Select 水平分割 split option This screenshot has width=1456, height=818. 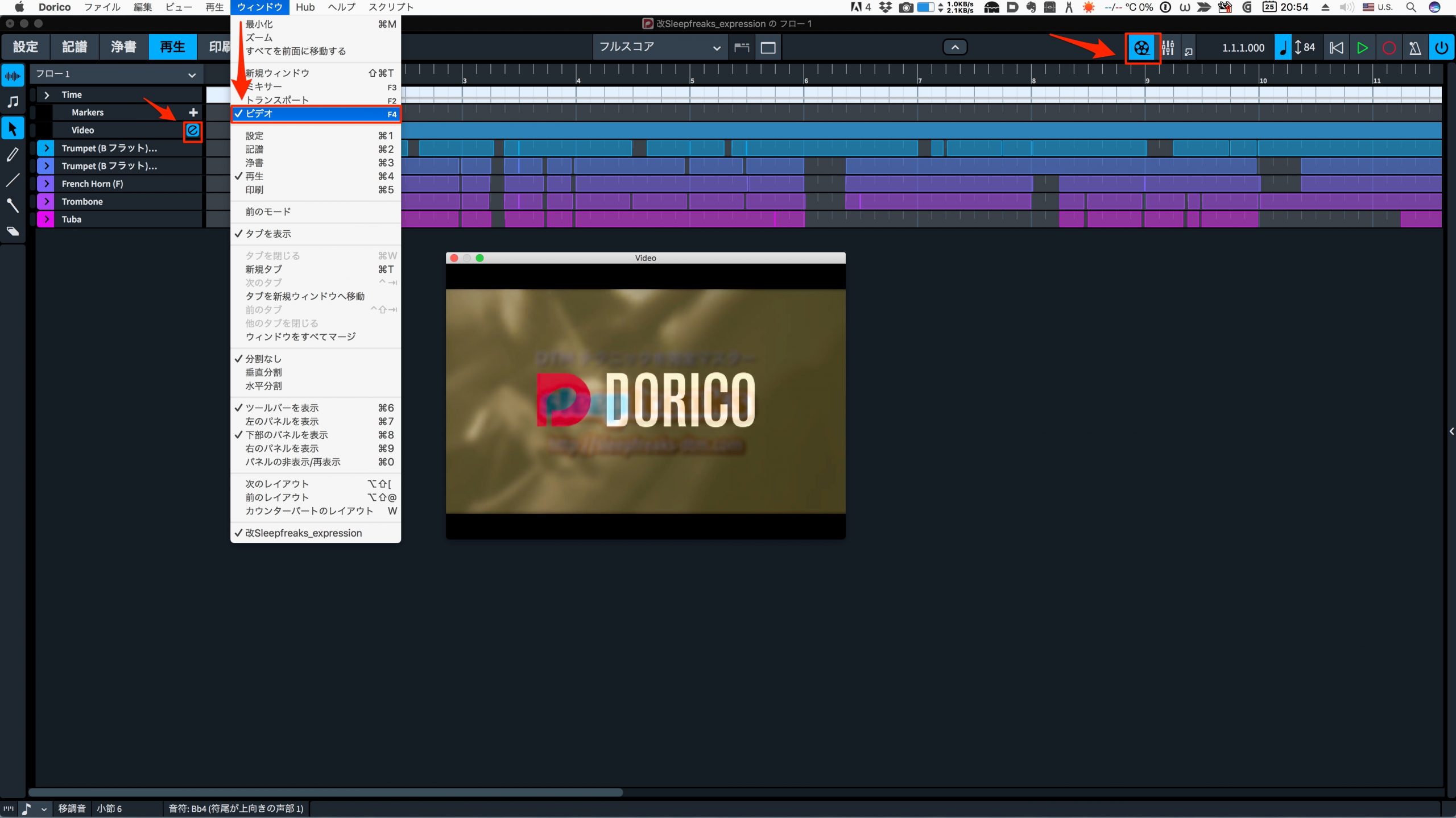pyautogui.click(x=316, y=386)
